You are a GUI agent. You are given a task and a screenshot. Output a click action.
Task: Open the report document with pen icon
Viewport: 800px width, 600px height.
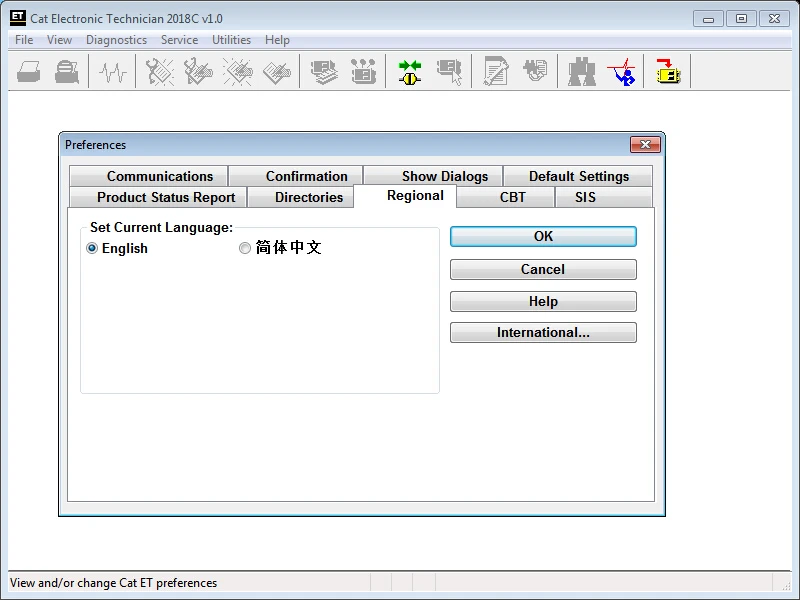pos(496,71)
